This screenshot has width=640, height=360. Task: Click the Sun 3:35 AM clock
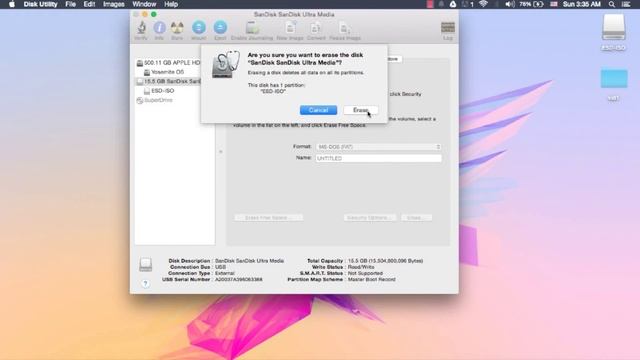[x=582, y=4]
